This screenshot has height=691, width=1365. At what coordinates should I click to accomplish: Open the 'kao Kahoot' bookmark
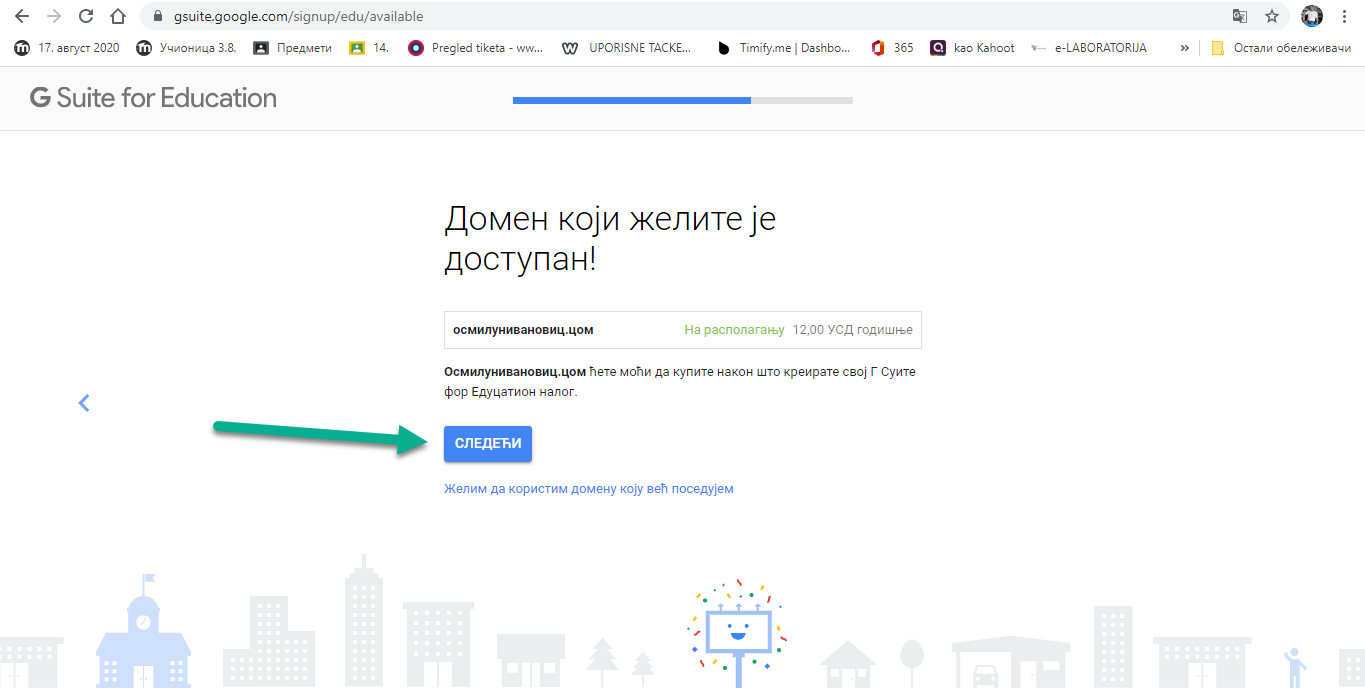(972, 48)
